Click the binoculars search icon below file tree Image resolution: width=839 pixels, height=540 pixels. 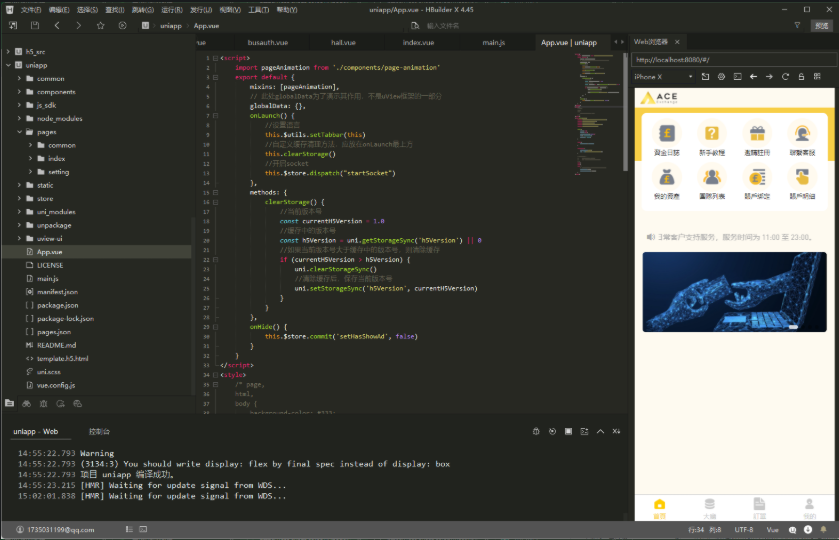[x=26, y=404]
